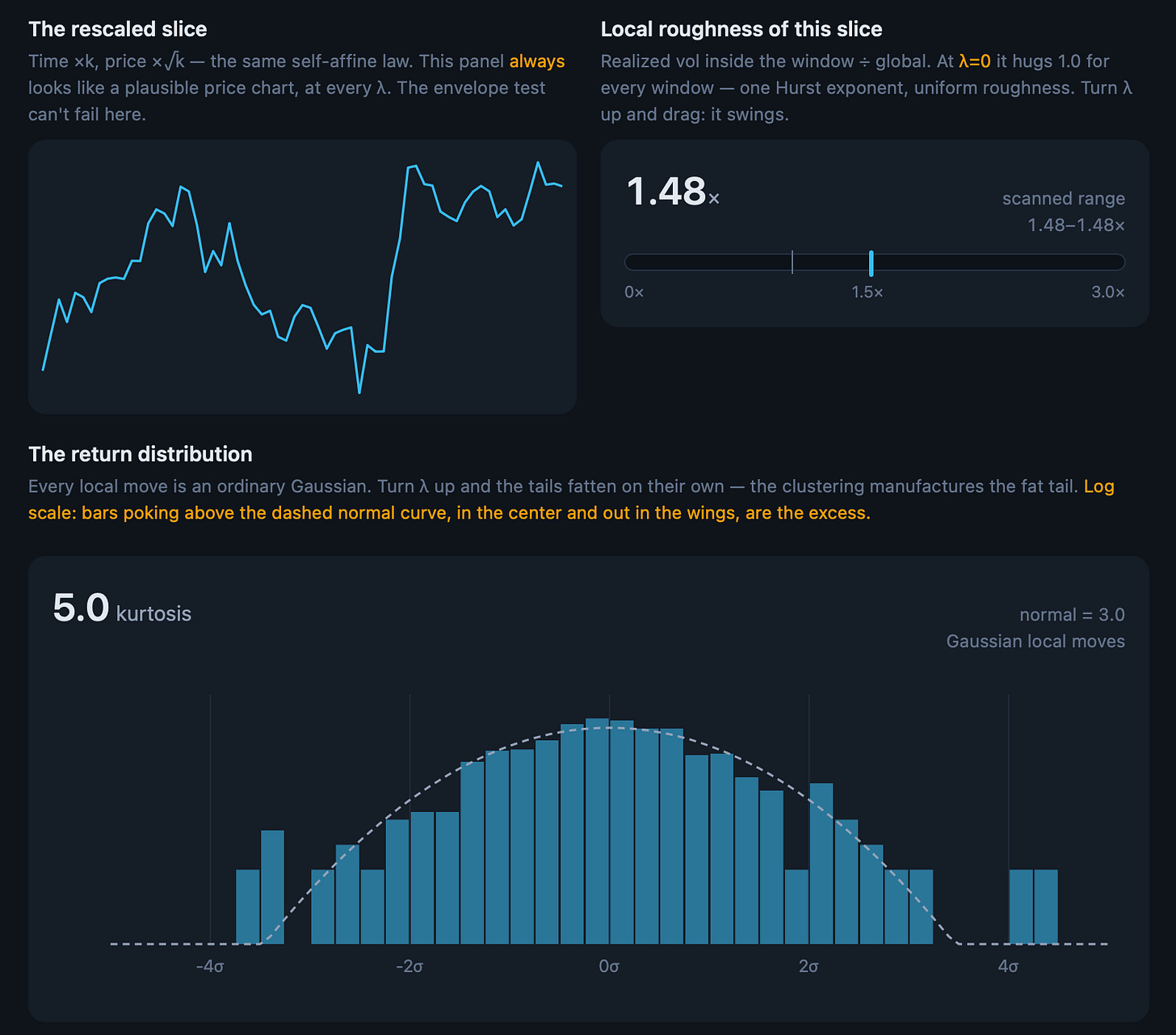Viewport: 1176px width, 1035px height.
Task: Click the tallest histogram bar at 0σ
Action: tap(597, 831)
